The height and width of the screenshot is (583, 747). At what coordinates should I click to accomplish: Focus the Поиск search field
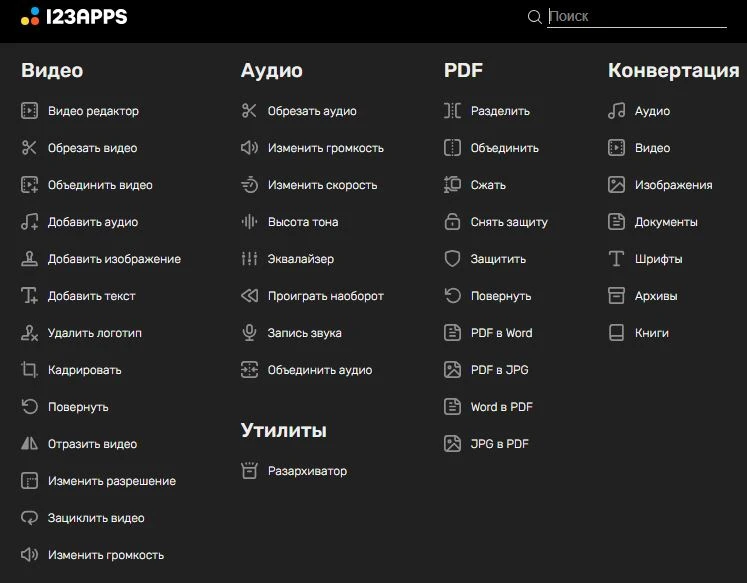(x=637, y=17)
